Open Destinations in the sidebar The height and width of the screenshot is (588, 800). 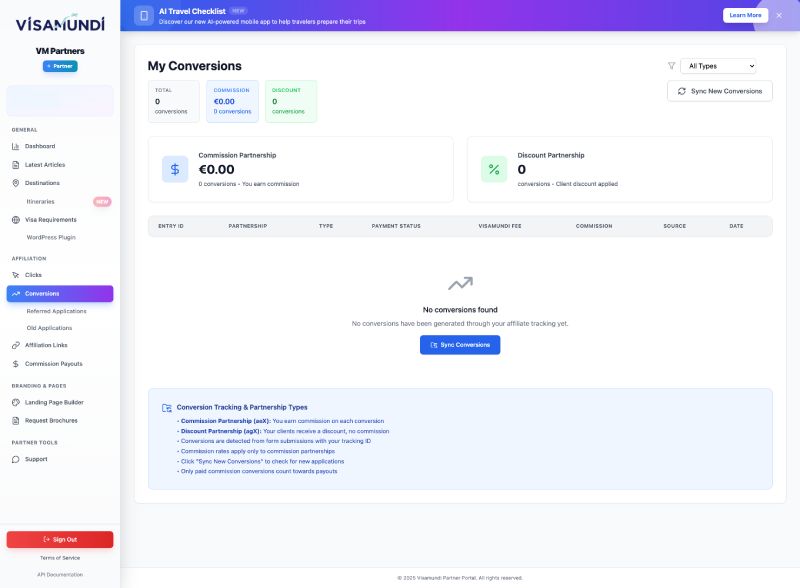(42, 183)
